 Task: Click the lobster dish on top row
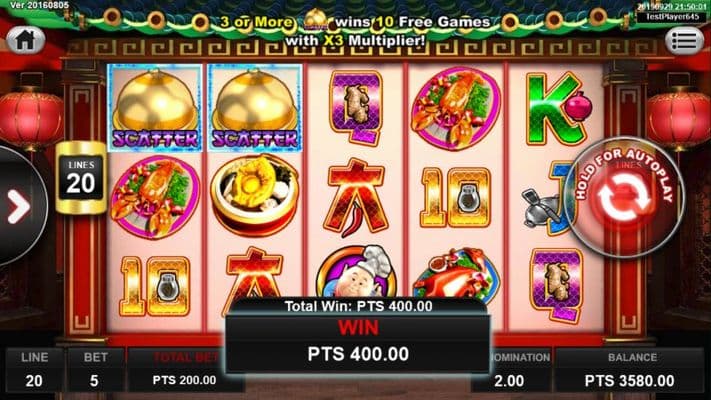tap(456, 108)
